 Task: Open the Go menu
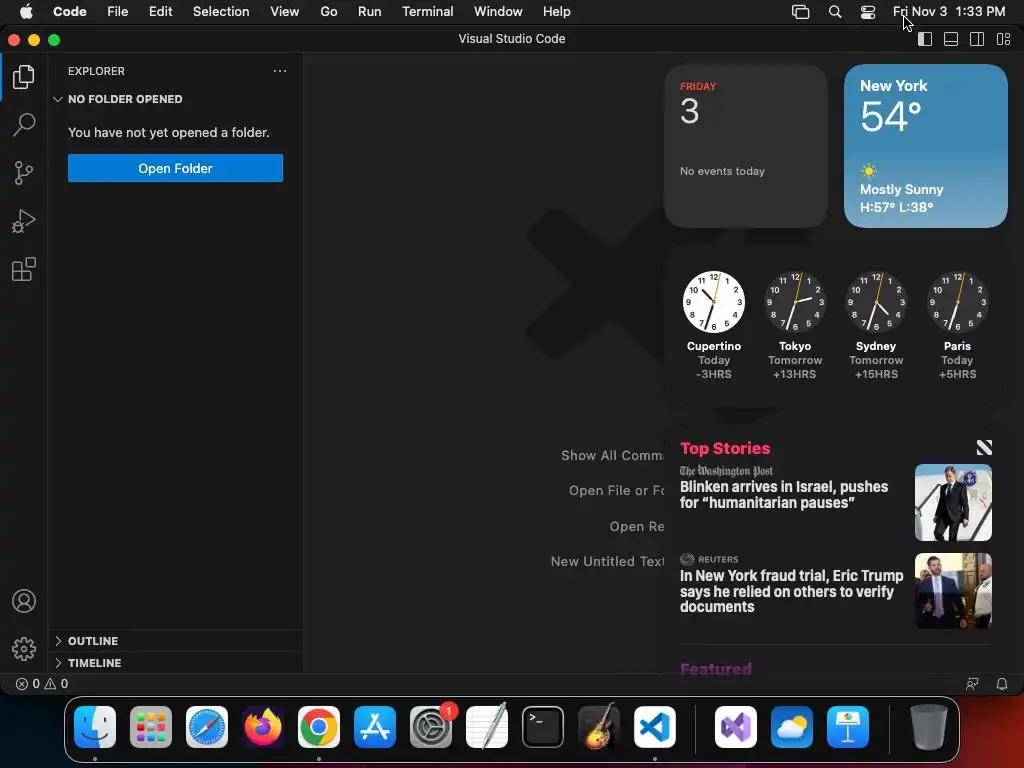click(328, 12)
